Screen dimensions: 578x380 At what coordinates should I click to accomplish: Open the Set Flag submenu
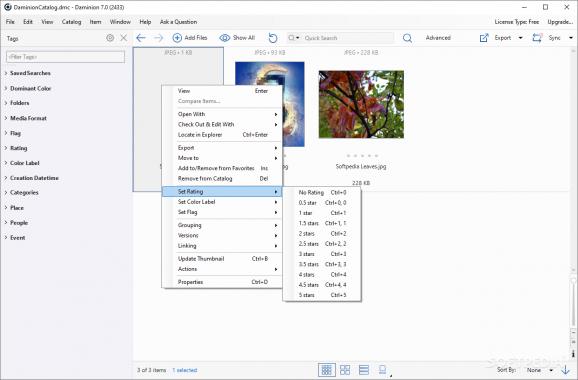[222, 212]
